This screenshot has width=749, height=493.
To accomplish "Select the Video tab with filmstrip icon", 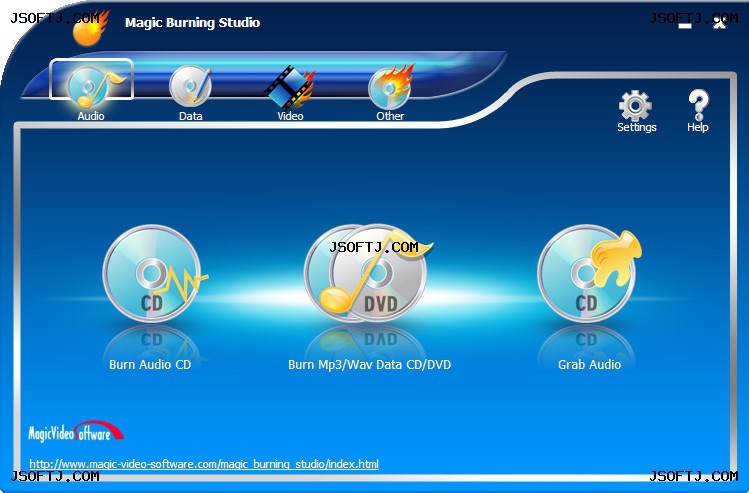I will click(x=290, y=92).
